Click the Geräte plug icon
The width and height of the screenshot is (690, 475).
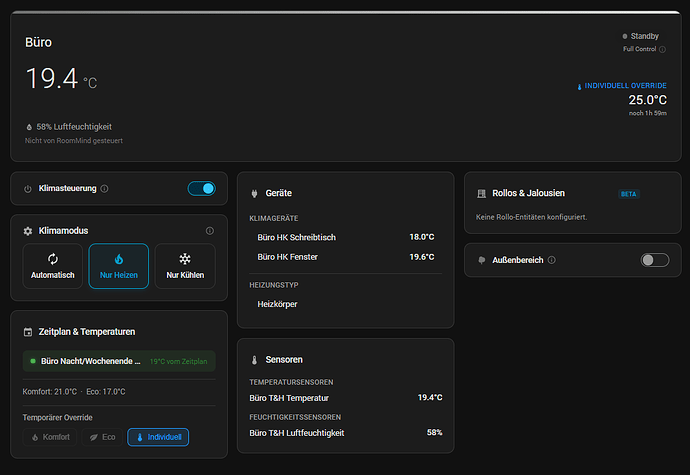tap(254, 193)
